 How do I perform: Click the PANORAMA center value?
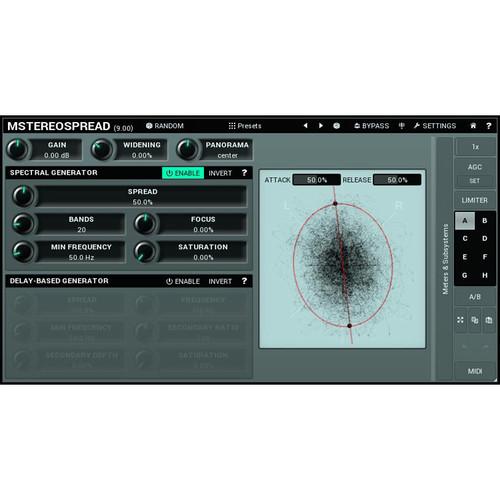227,155
